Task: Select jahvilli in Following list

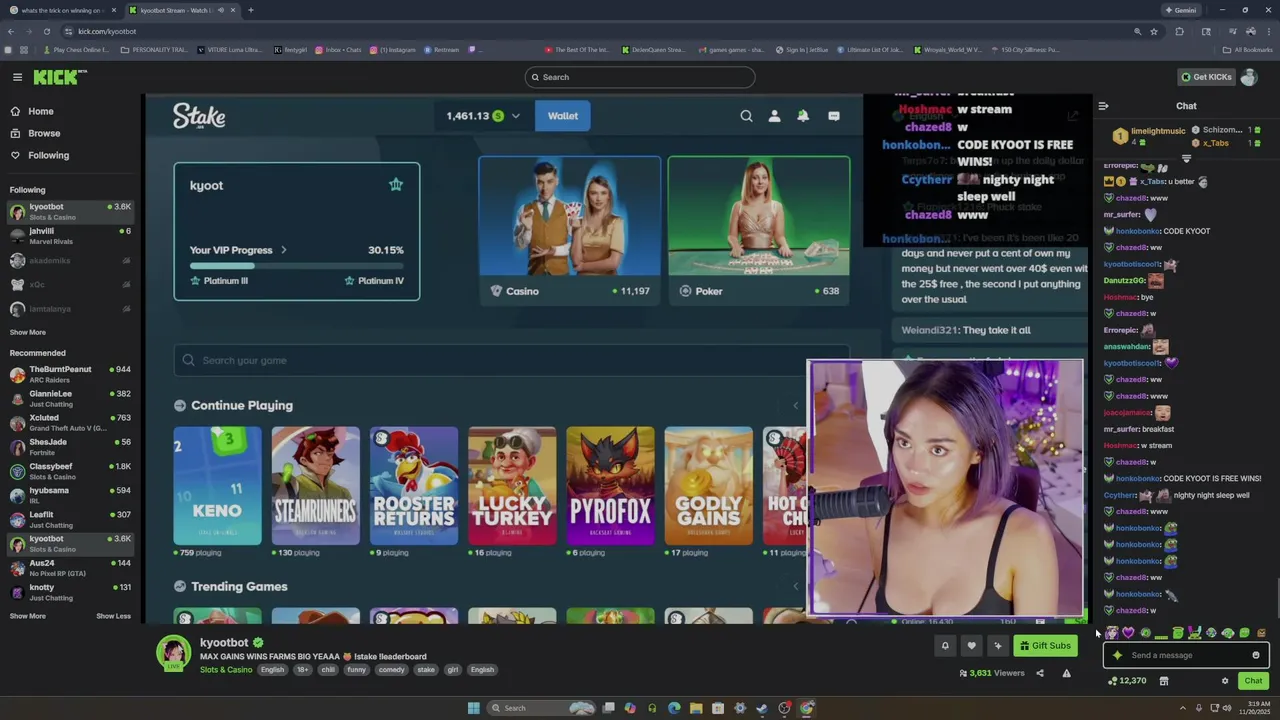Action: tap(70, 235)
